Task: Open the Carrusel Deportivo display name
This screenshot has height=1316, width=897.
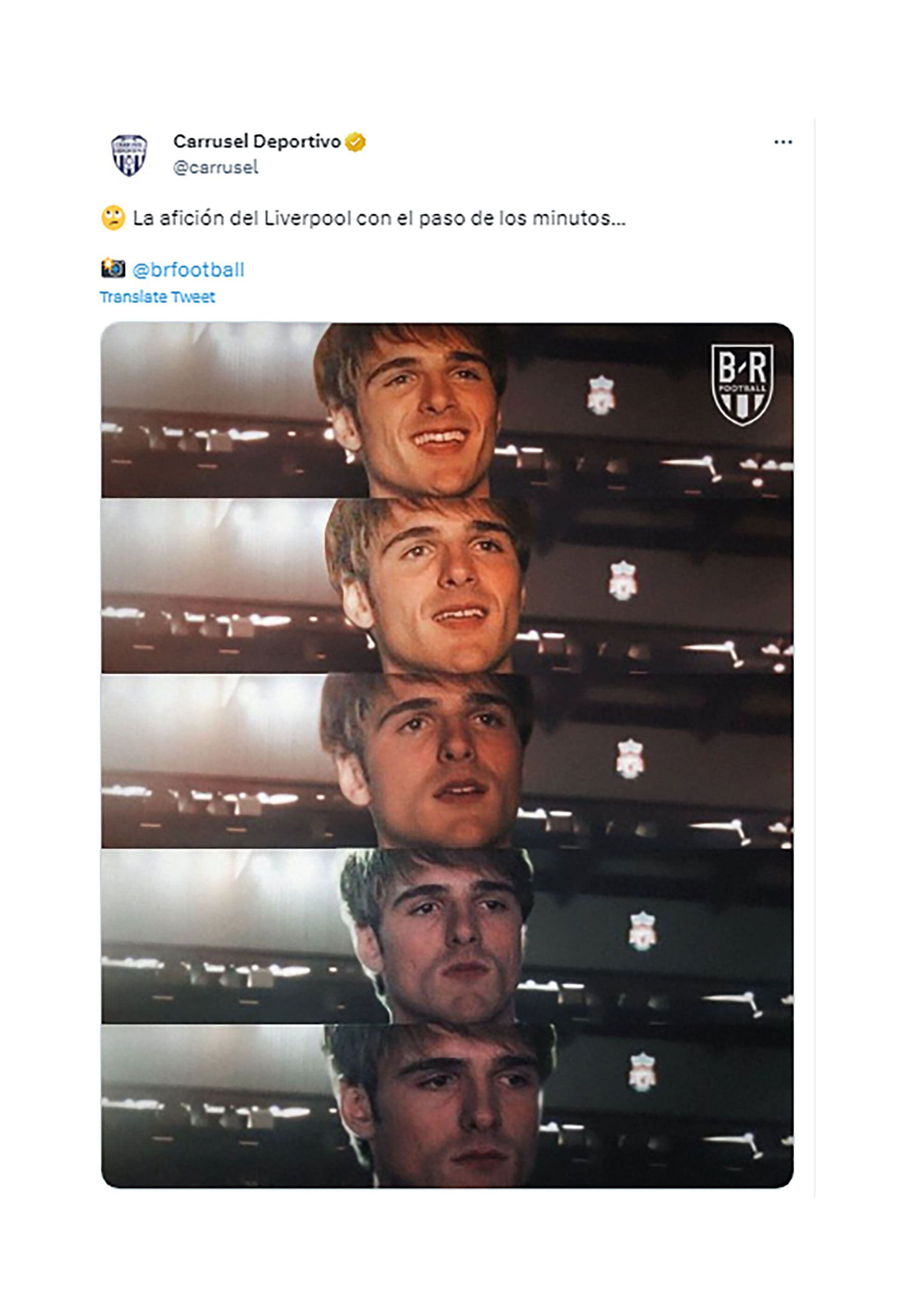Action: click(257, 142)
